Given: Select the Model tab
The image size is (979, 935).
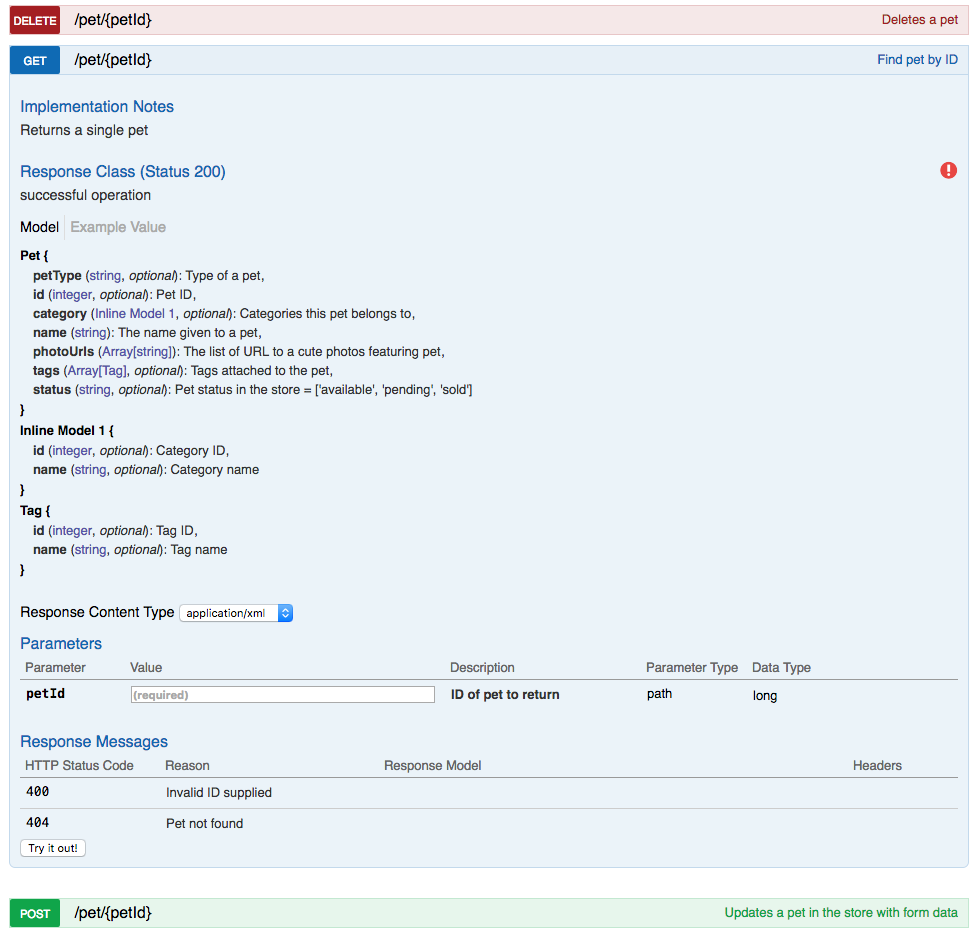Looking at the screenshot, I should tap(39, 227).
